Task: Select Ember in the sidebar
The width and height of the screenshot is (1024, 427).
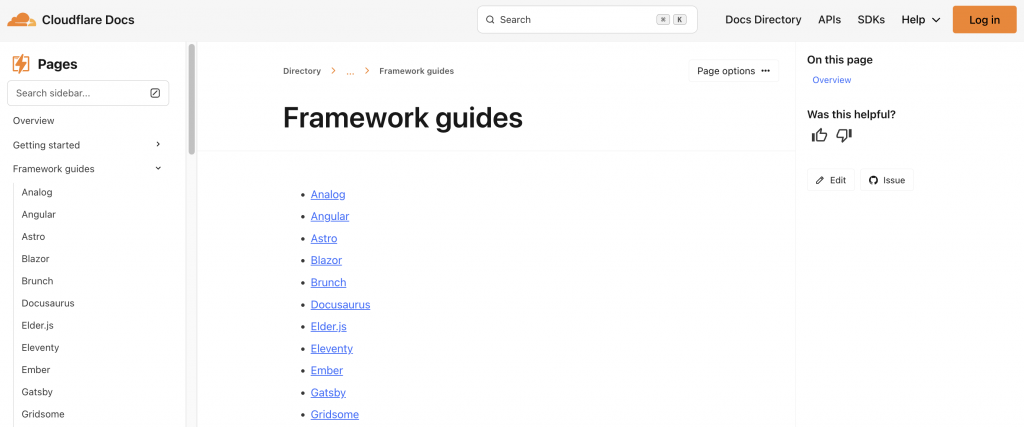Action: coord(36,370)
